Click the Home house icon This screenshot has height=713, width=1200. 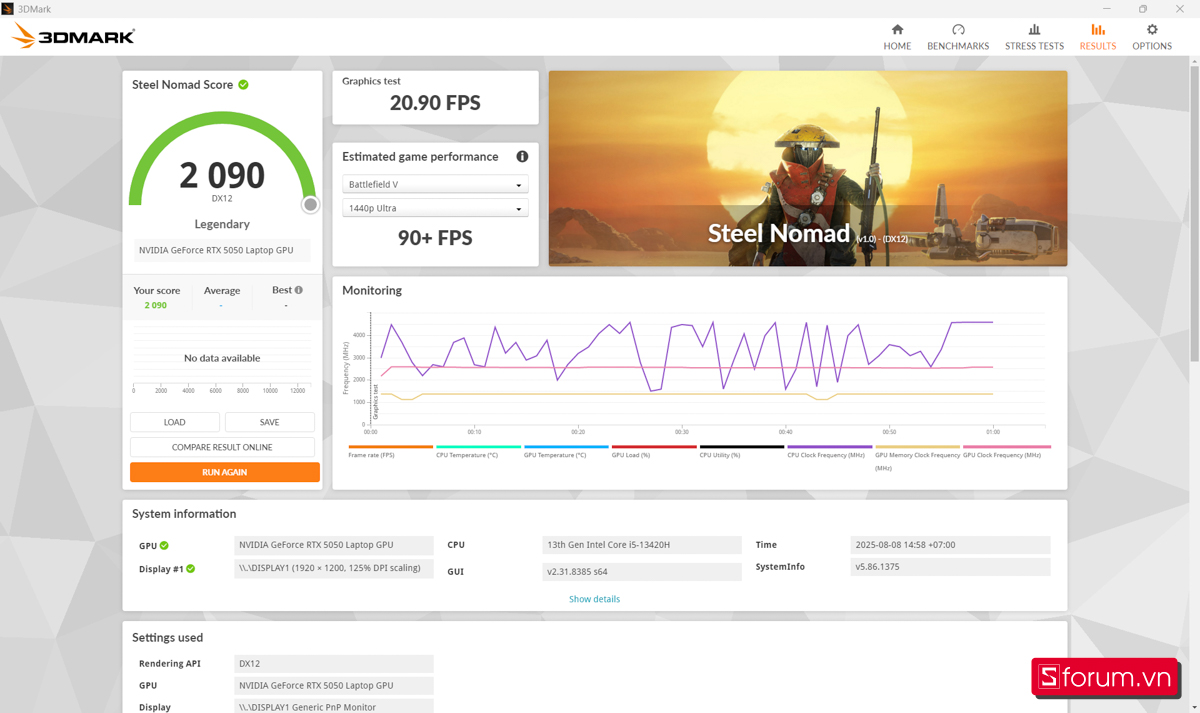pos(897,30)
